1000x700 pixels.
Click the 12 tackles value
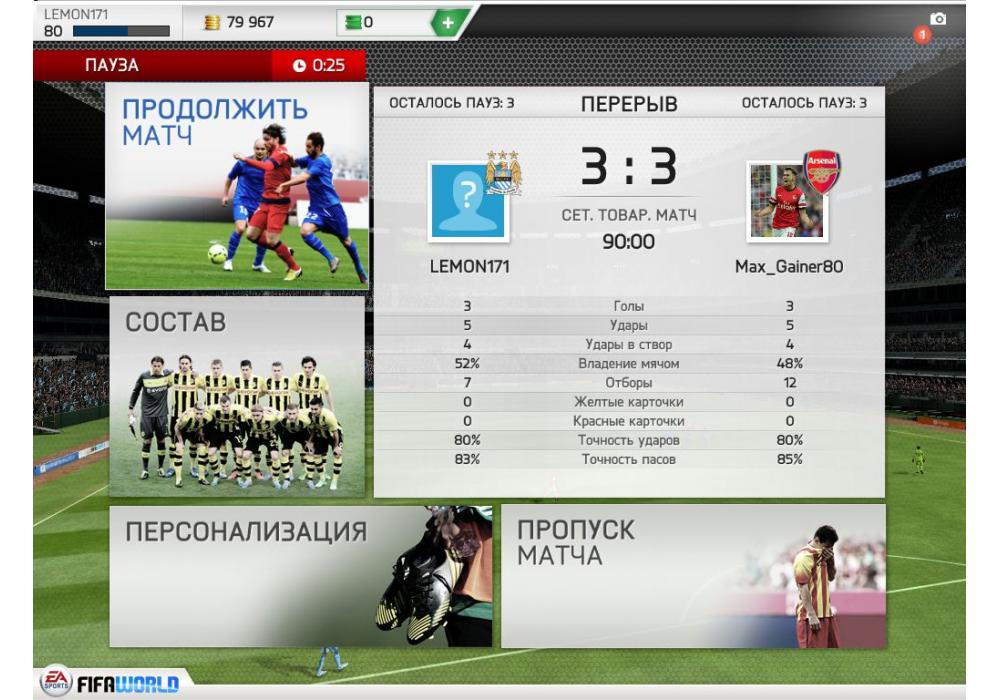click(x=790, y=383)
